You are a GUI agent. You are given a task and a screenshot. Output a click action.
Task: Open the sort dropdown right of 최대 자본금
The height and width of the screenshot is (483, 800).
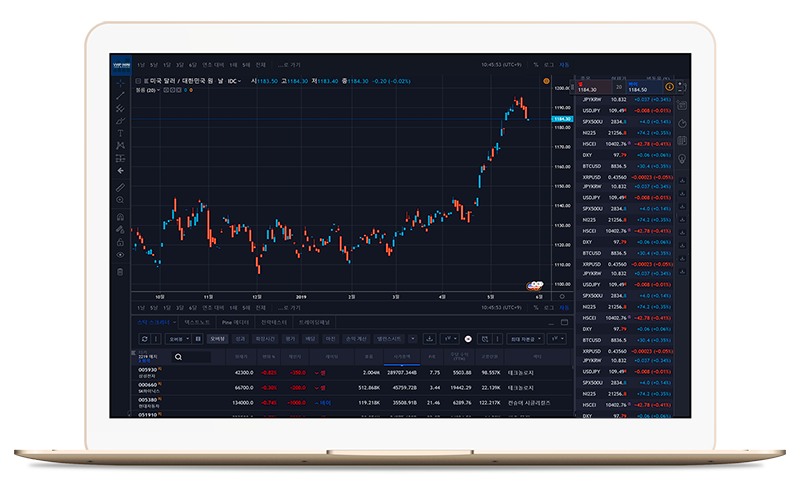[x=557, y=339]
